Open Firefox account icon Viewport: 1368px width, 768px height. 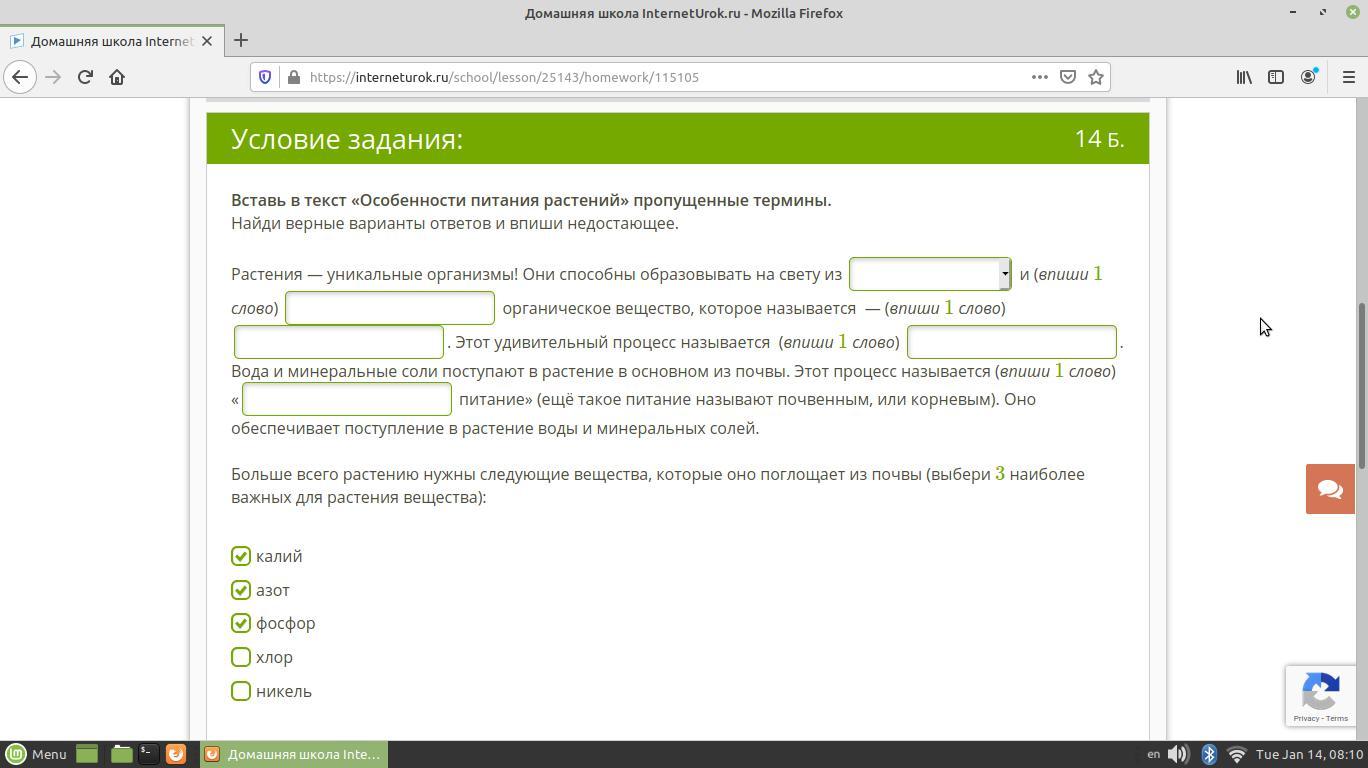click(1308, 77)
